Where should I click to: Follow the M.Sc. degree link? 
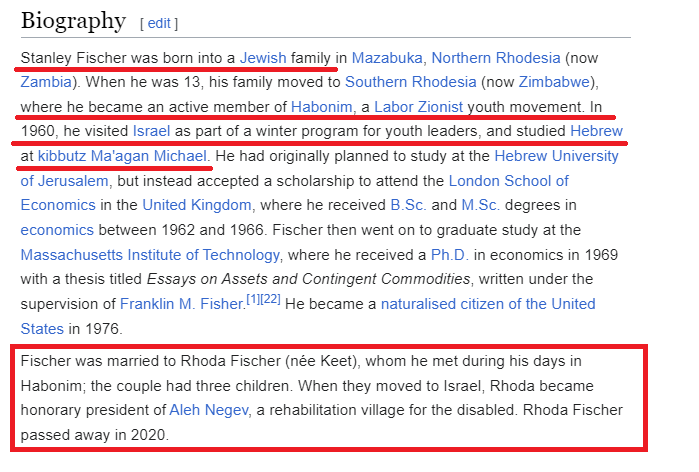(x=482, y=205)
